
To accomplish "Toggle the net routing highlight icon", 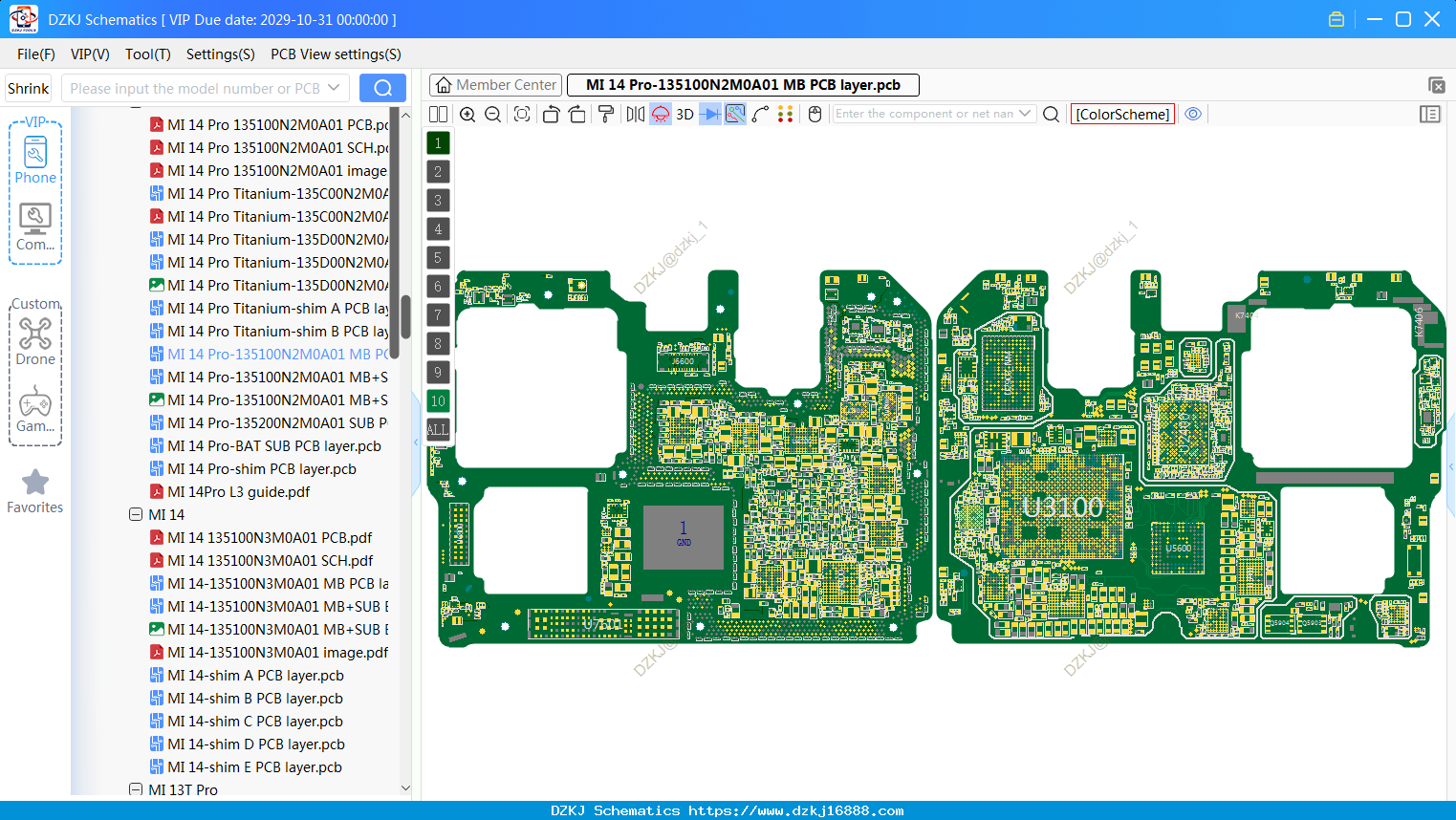I will 735,114.
